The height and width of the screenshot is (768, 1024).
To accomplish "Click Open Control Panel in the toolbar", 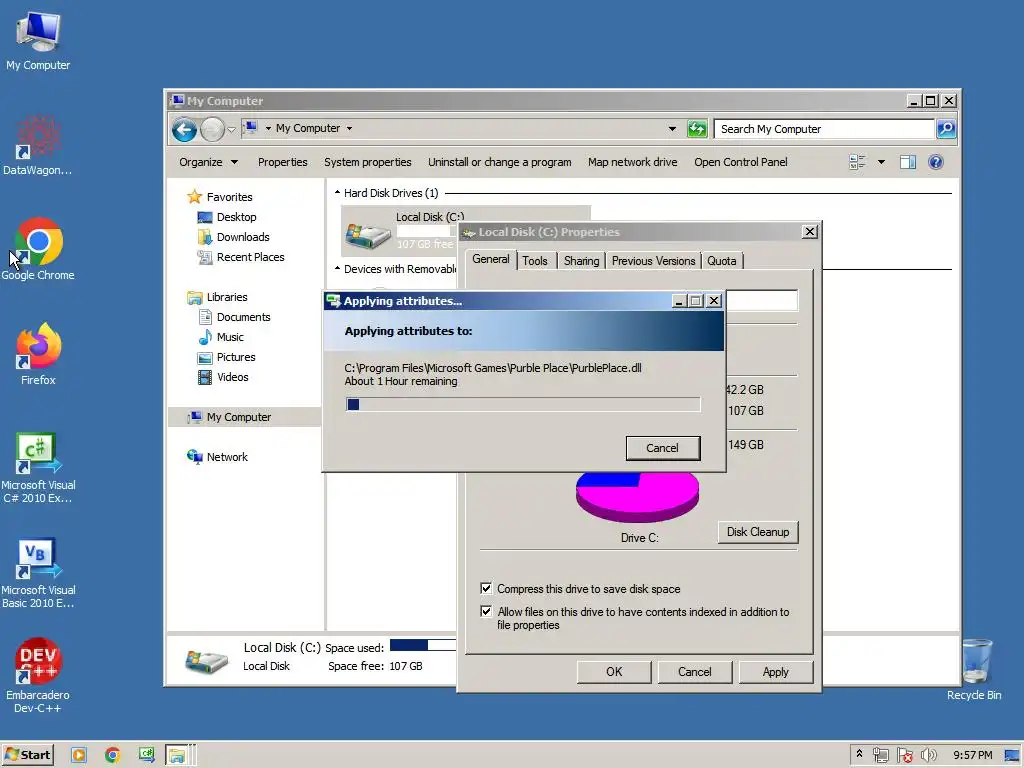I will (741, 162).
